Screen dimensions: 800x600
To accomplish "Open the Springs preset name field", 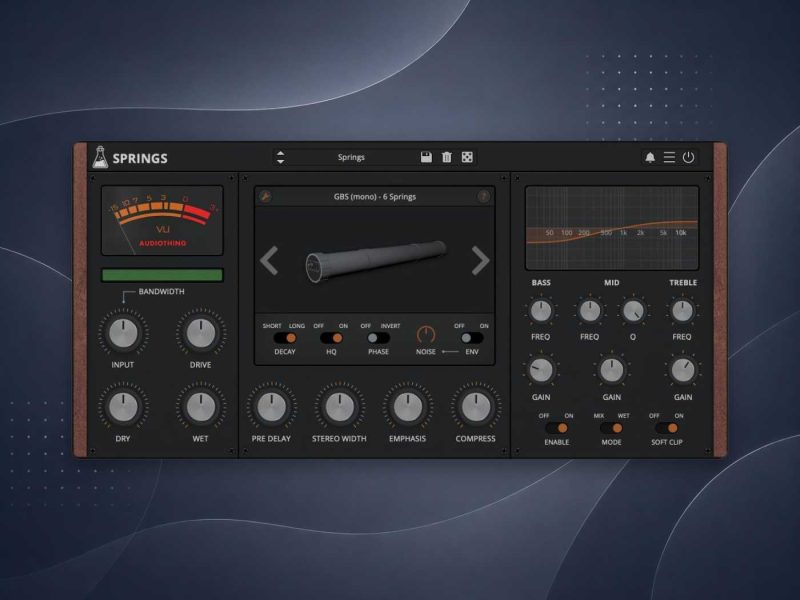I will 351,157.
